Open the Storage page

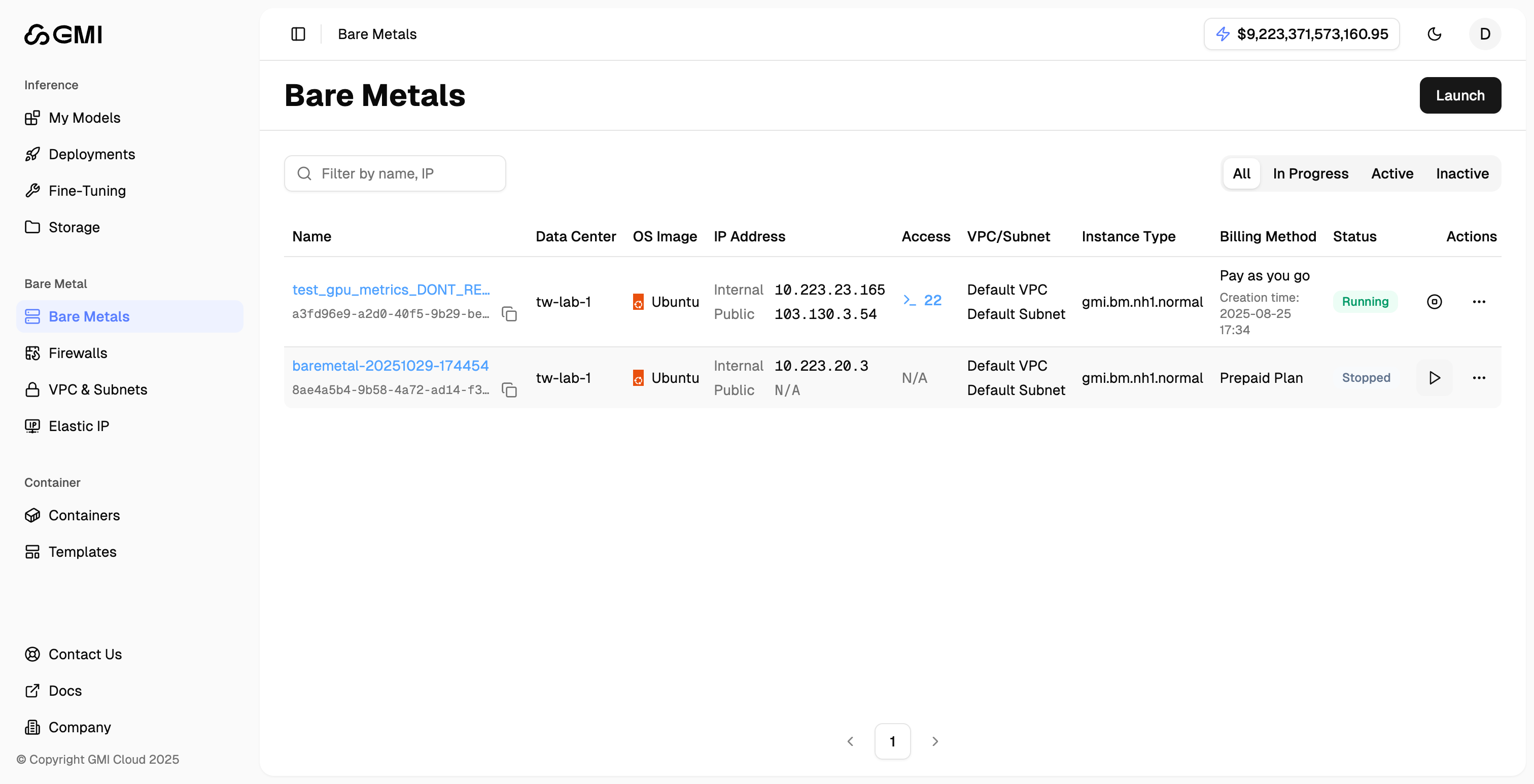click(x=74, y=227)
